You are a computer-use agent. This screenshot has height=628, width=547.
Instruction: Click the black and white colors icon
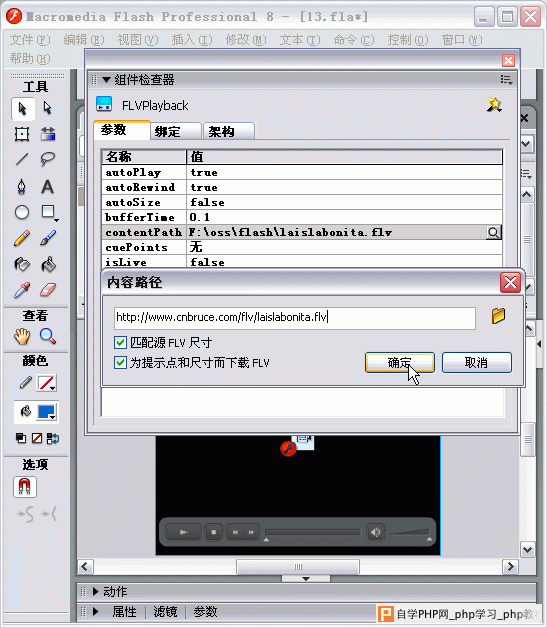21,438
